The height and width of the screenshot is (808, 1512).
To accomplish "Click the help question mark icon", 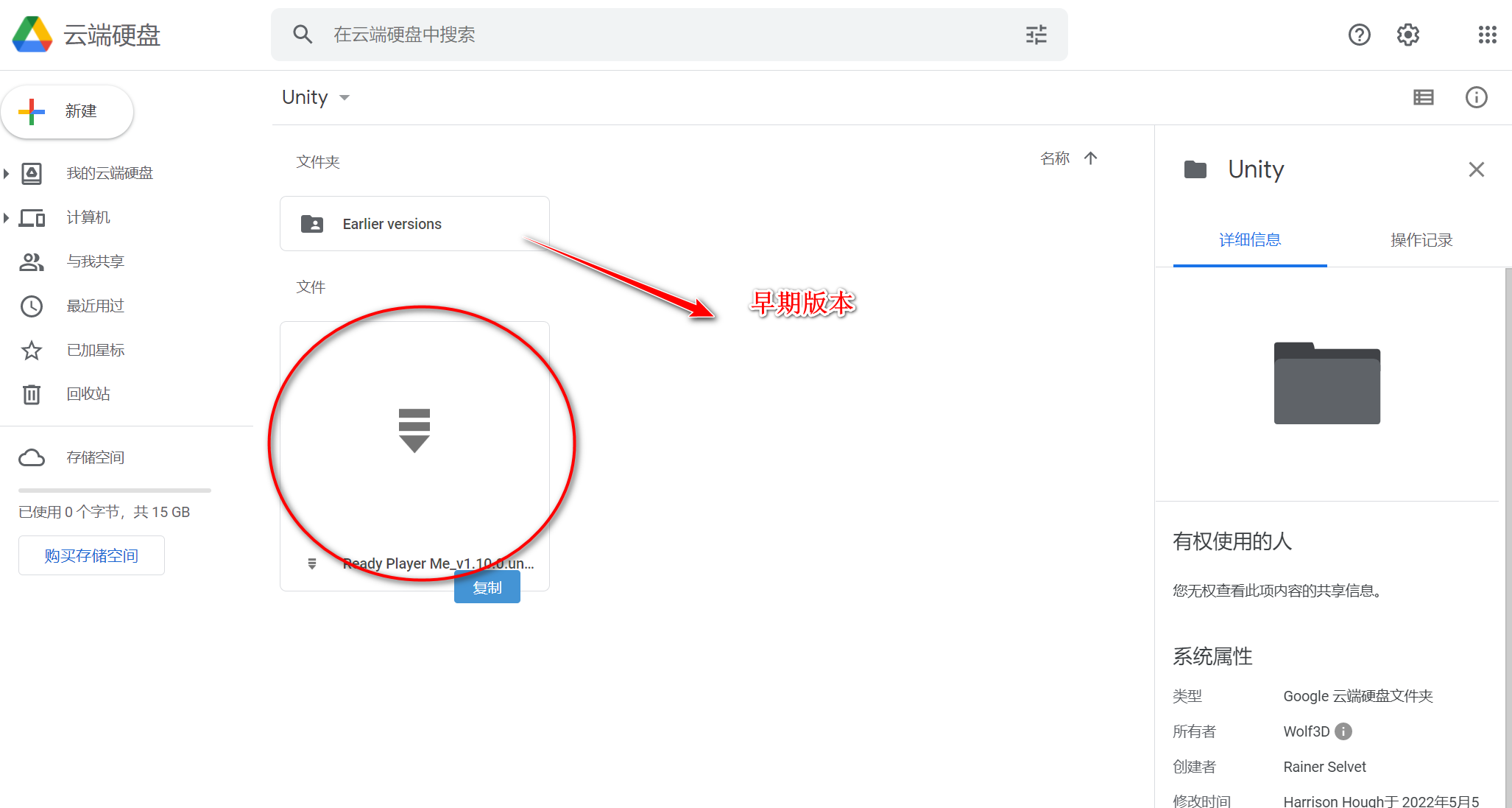I will coord(1359,35).
